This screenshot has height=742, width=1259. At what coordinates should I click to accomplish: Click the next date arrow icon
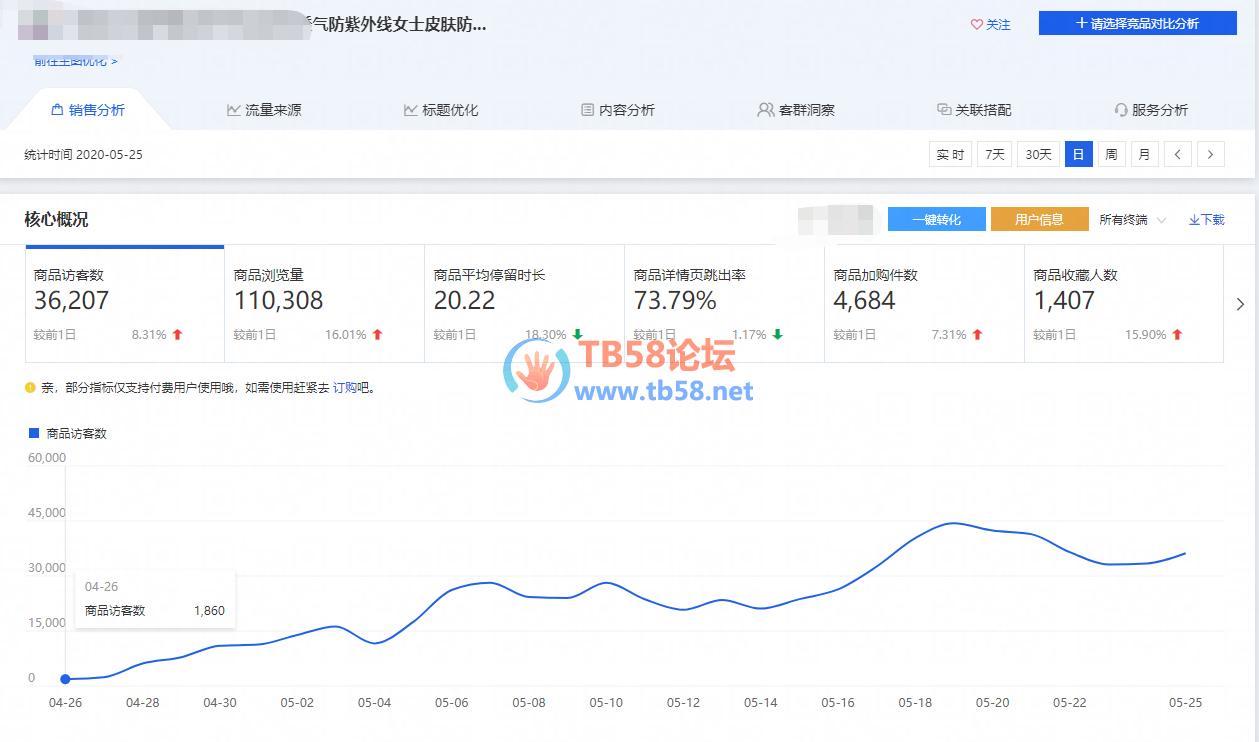point(1211,154)
